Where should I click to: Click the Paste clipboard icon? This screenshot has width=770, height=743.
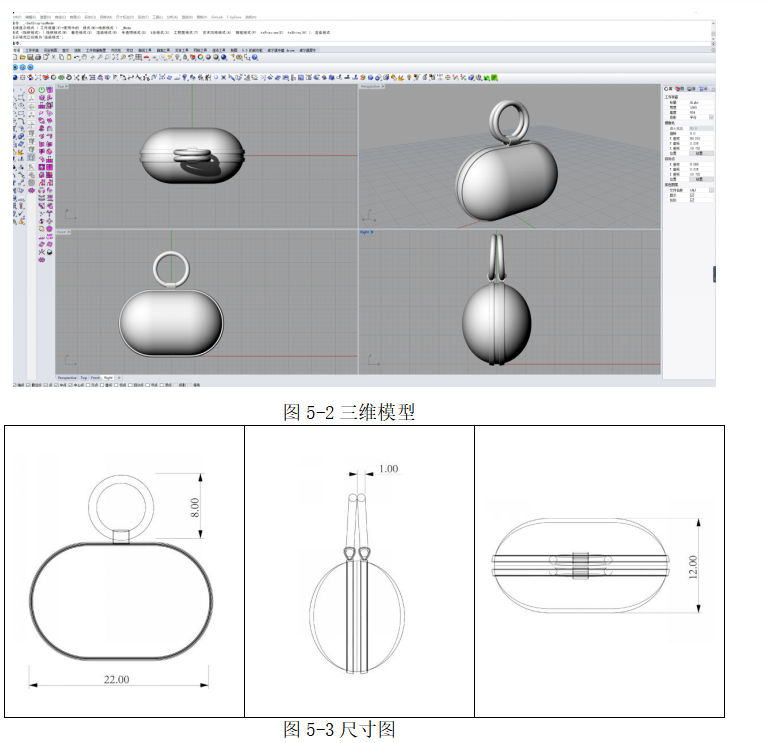pos(69,57)
